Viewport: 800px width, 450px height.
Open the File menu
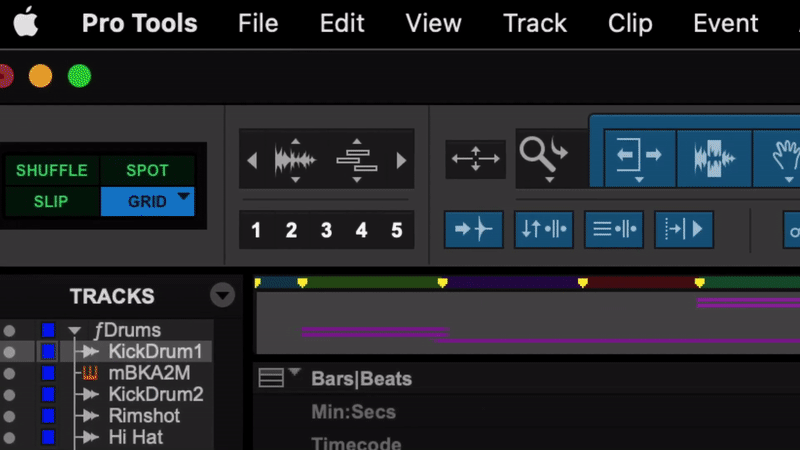258,23
